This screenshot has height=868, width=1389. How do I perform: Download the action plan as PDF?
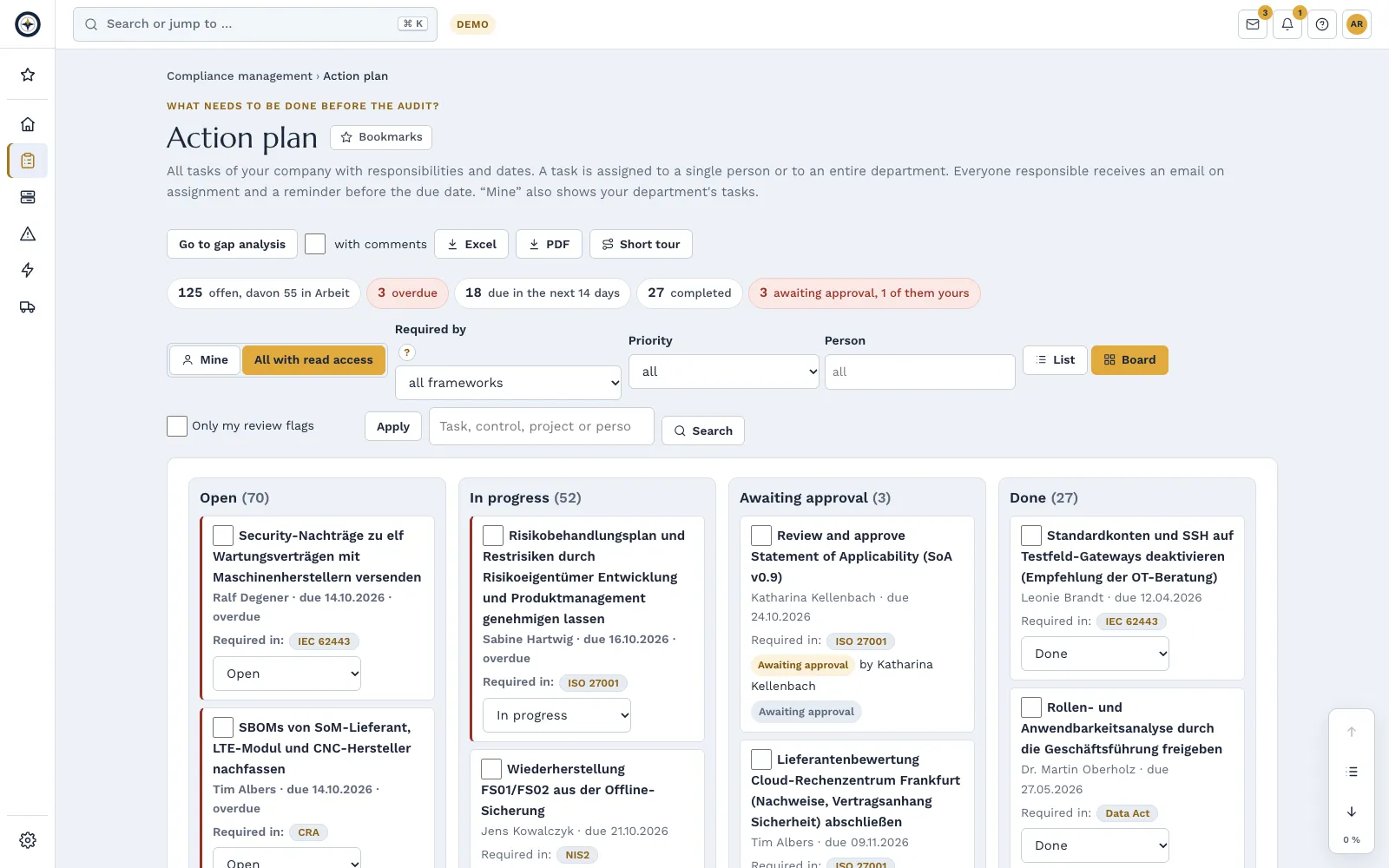pos(549,244)
